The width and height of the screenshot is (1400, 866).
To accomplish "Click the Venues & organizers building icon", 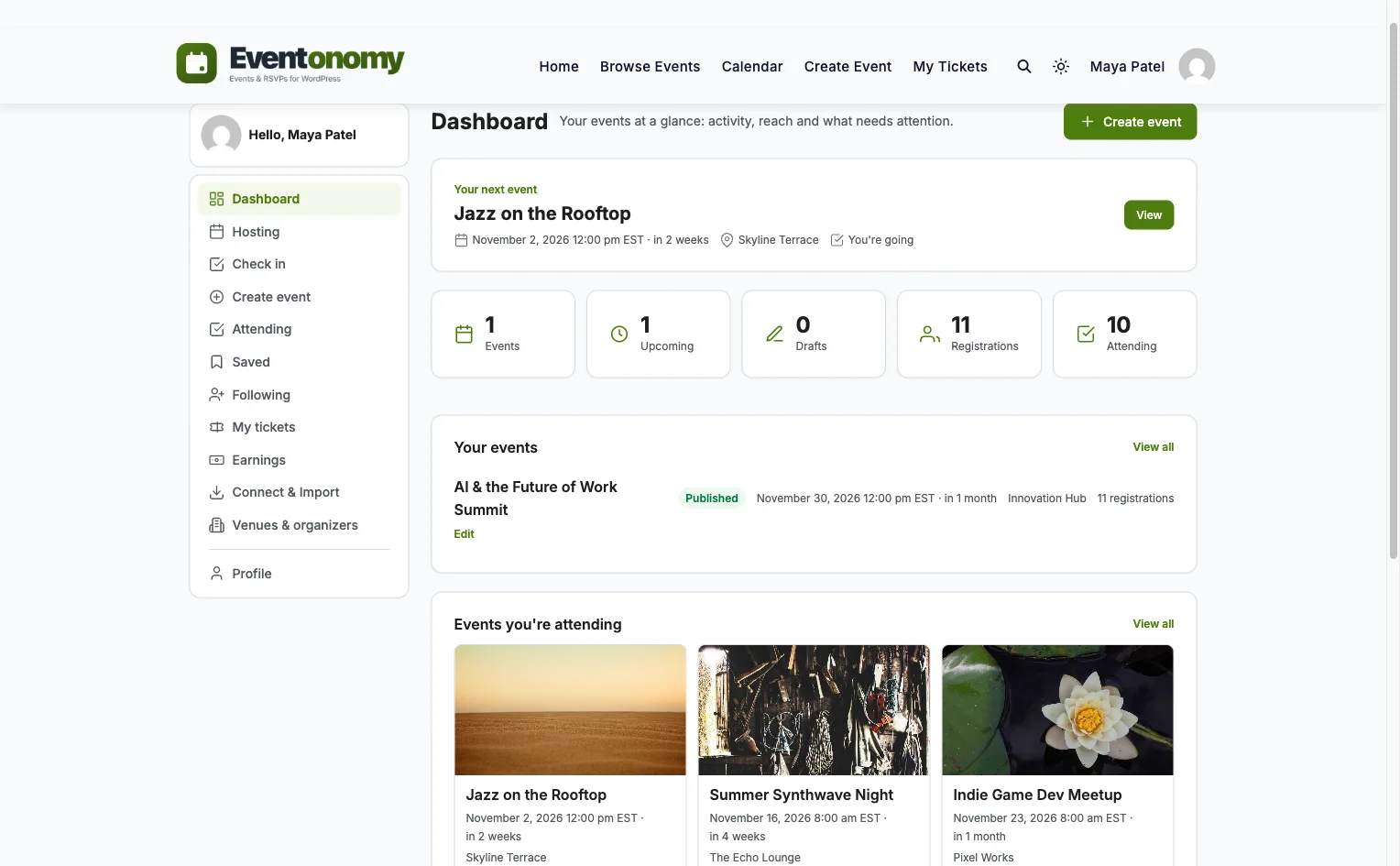I will (216, 525).
